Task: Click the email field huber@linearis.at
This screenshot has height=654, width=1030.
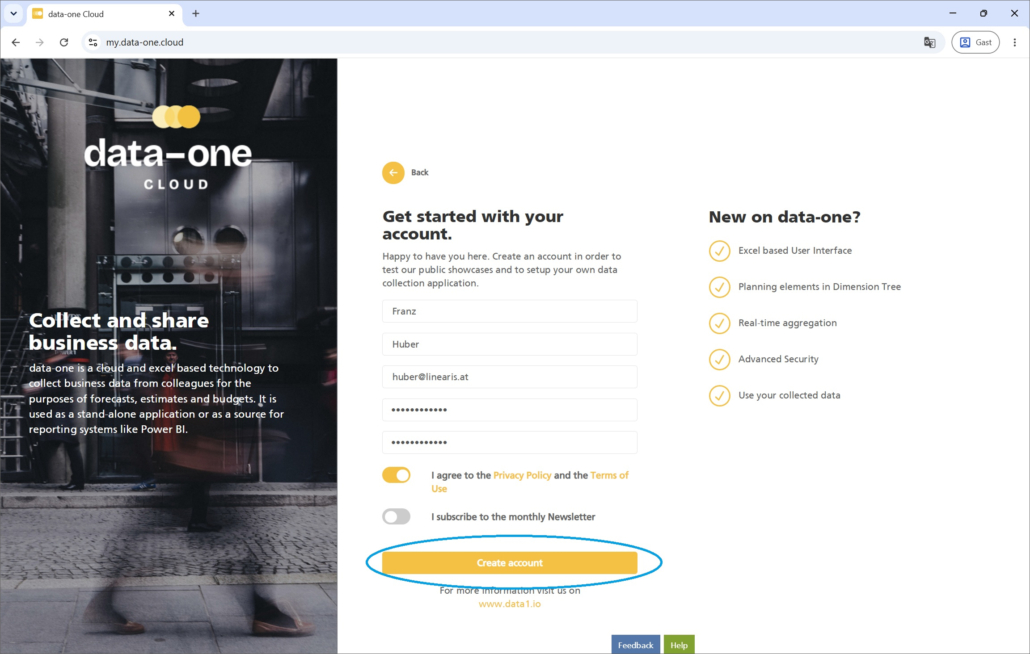Action: 510,377
